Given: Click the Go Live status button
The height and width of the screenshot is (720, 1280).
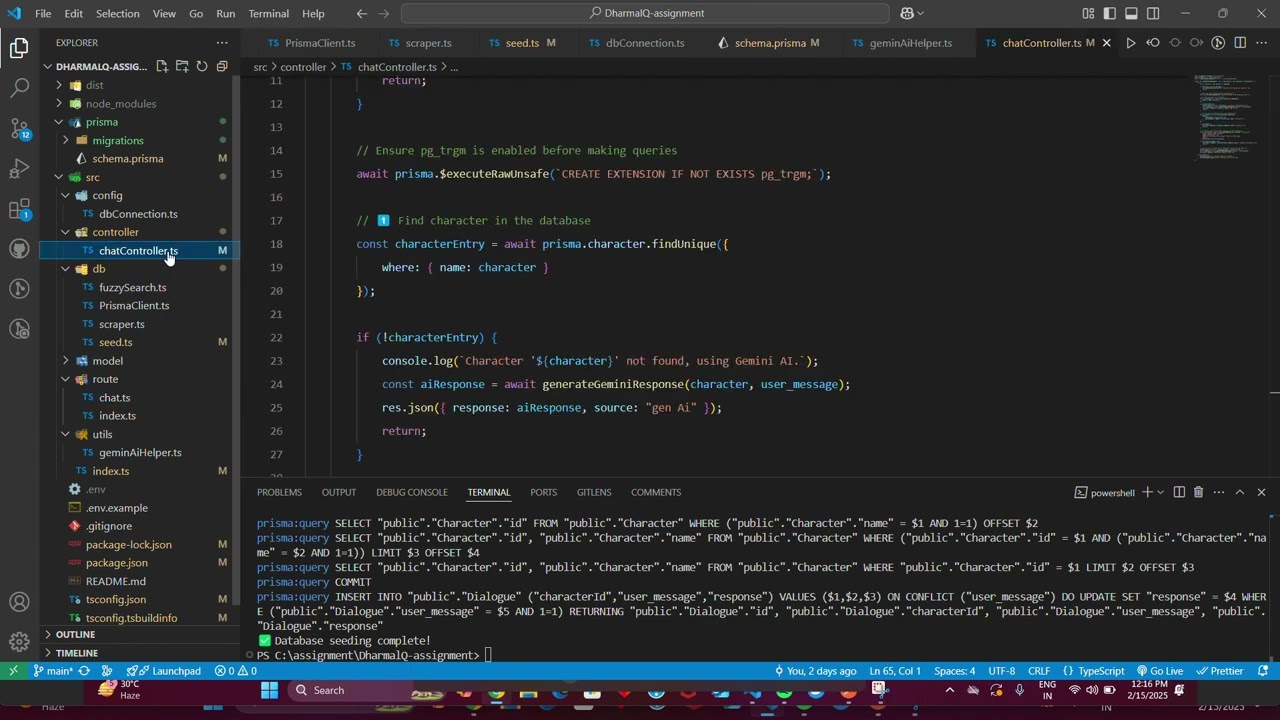Looking at the screenshot, I should click(x=1159, y=671).
